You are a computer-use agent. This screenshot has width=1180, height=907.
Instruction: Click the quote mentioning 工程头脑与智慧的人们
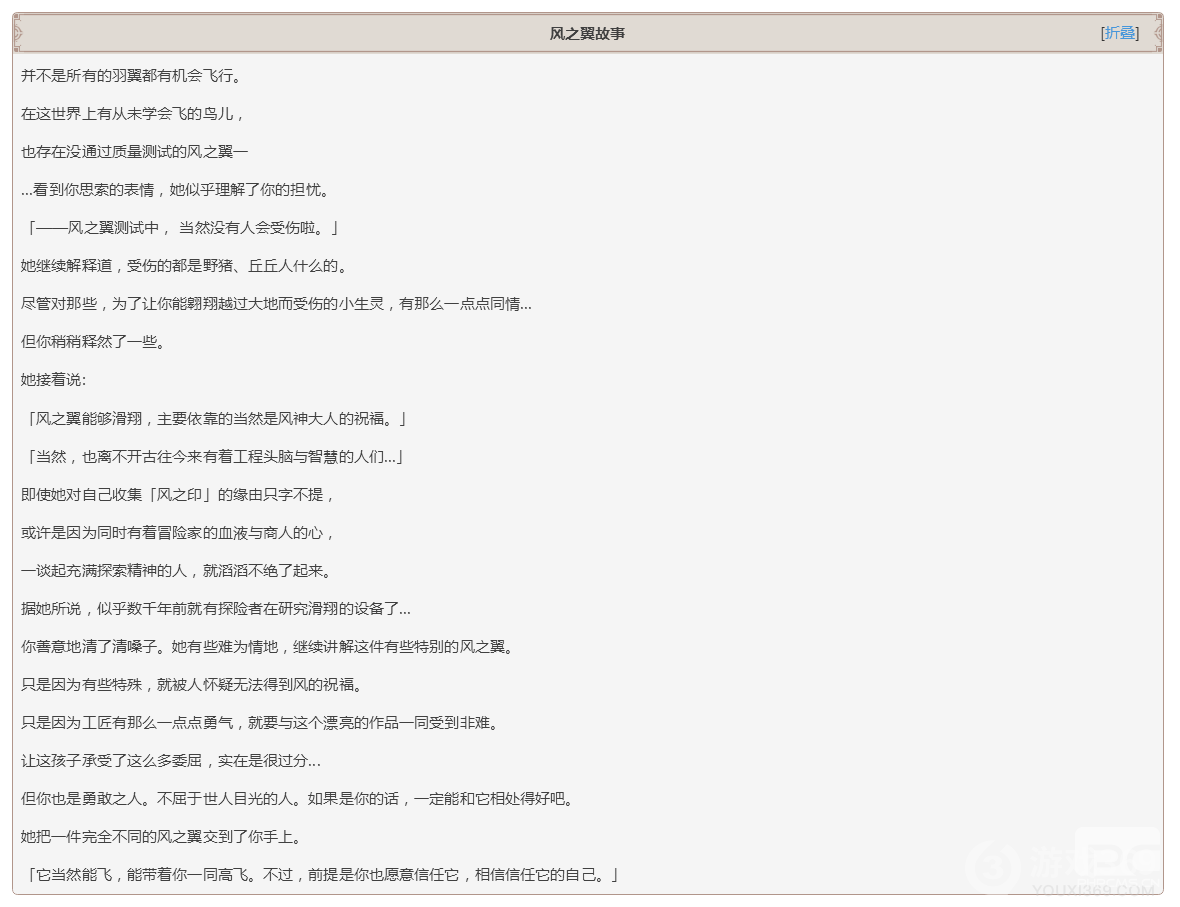(x=212, y=457)
